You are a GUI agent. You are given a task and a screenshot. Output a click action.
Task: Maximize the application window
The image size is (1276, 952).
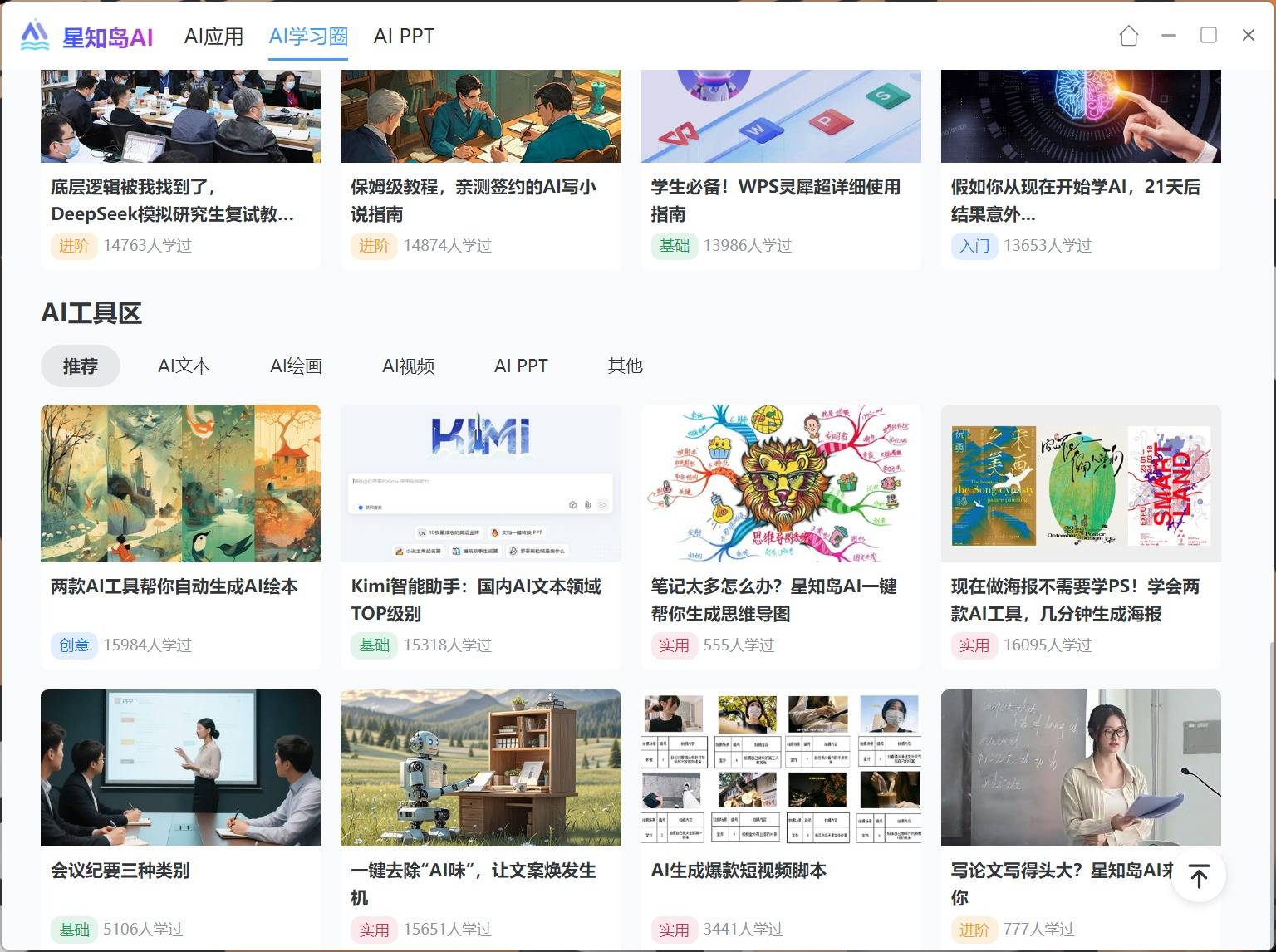(1208, 35)
